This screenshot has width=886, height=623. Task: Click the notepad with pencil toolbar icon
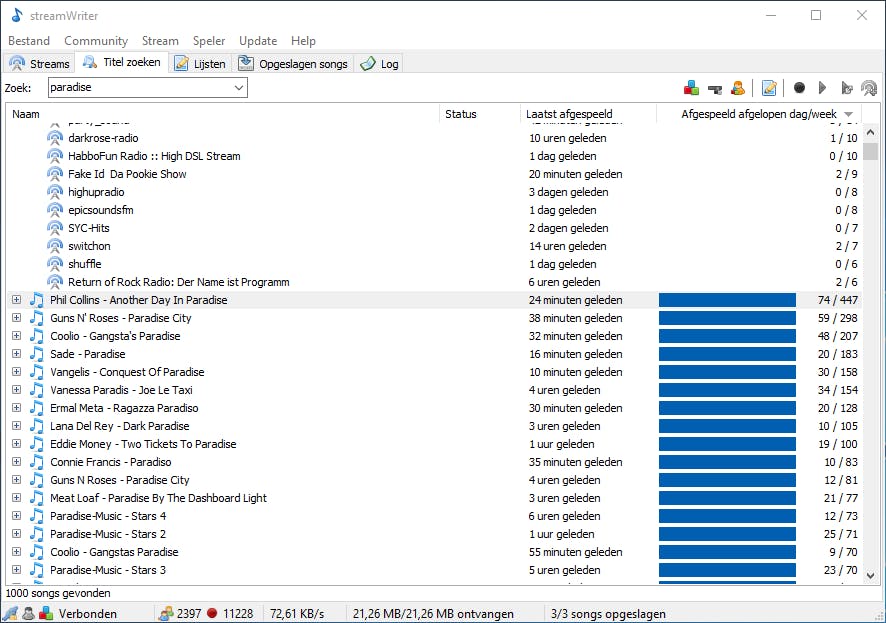[769, 88]
